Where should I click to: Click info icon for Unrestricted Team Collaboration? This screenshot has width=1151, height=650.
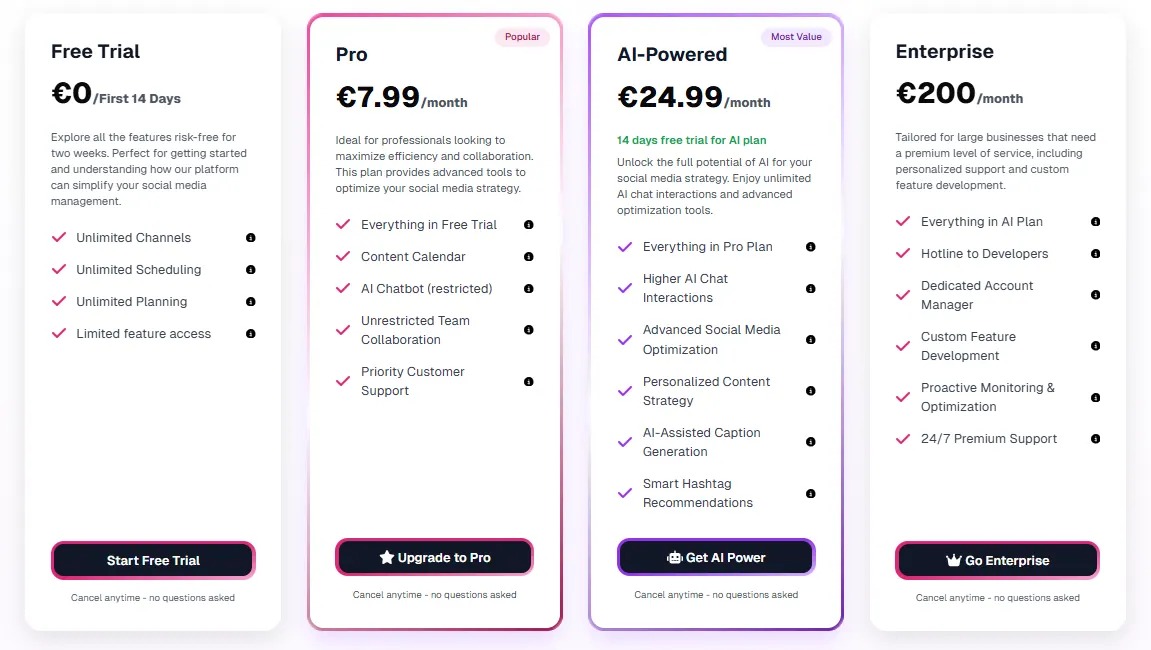529,330
